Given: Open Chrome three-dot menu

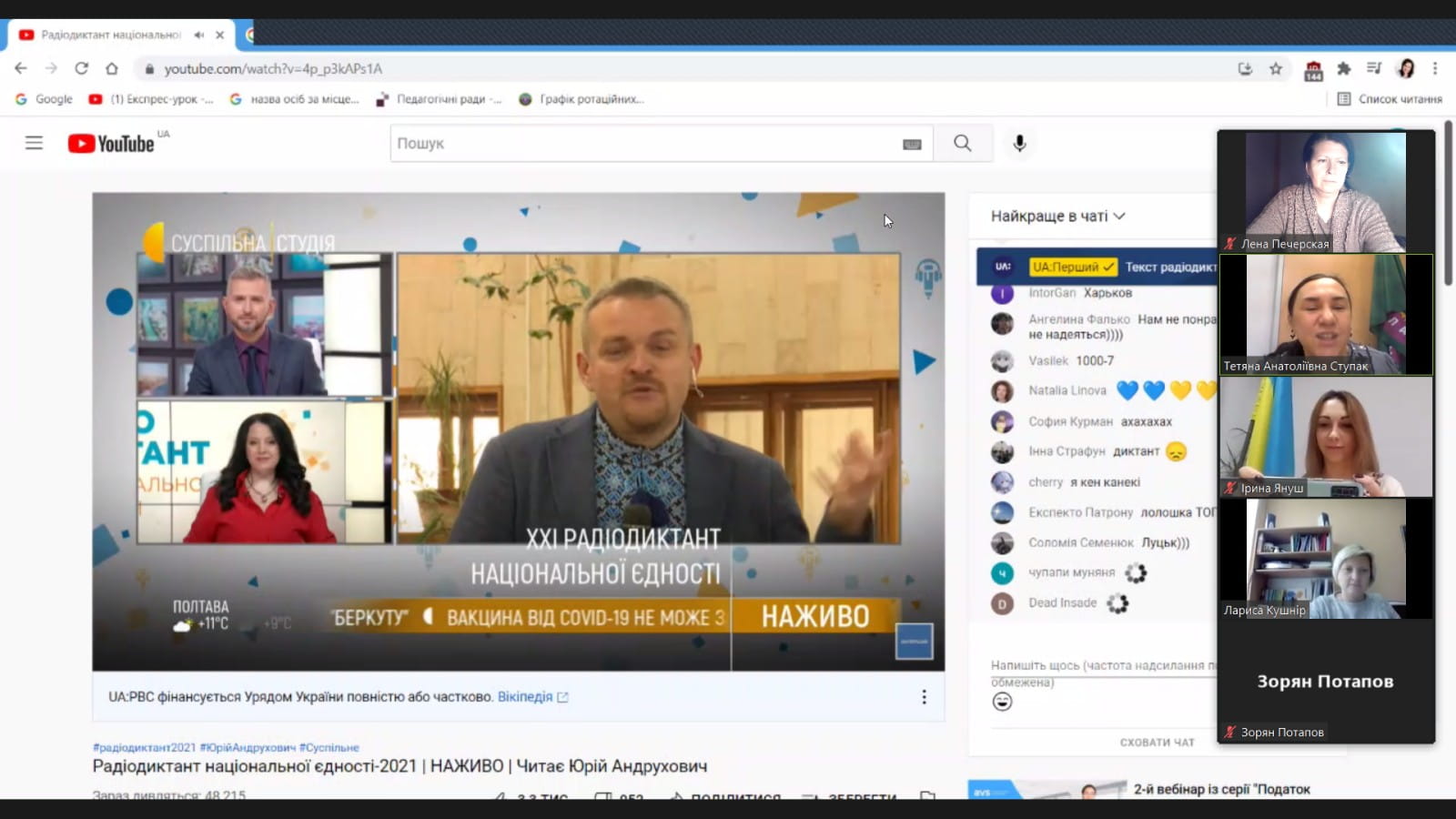Looking at the screenshot, I should click(1435, 68).
